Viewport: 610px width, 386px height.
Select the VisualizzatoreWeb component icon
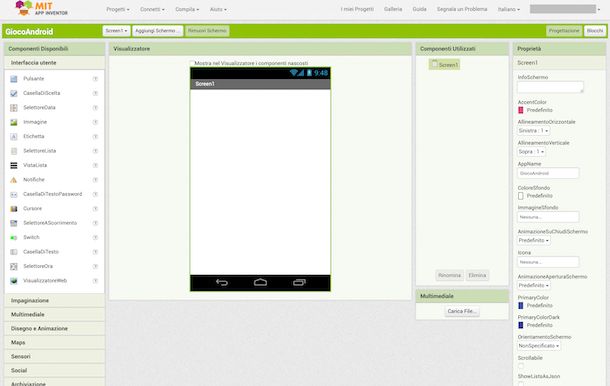click(x=14, y=281)
